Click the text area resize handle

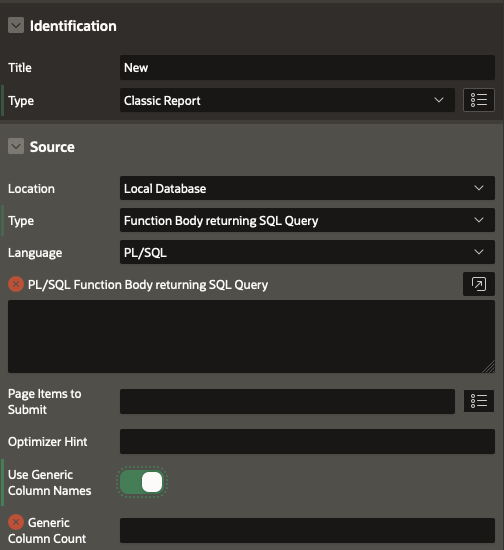pos(489,367)
